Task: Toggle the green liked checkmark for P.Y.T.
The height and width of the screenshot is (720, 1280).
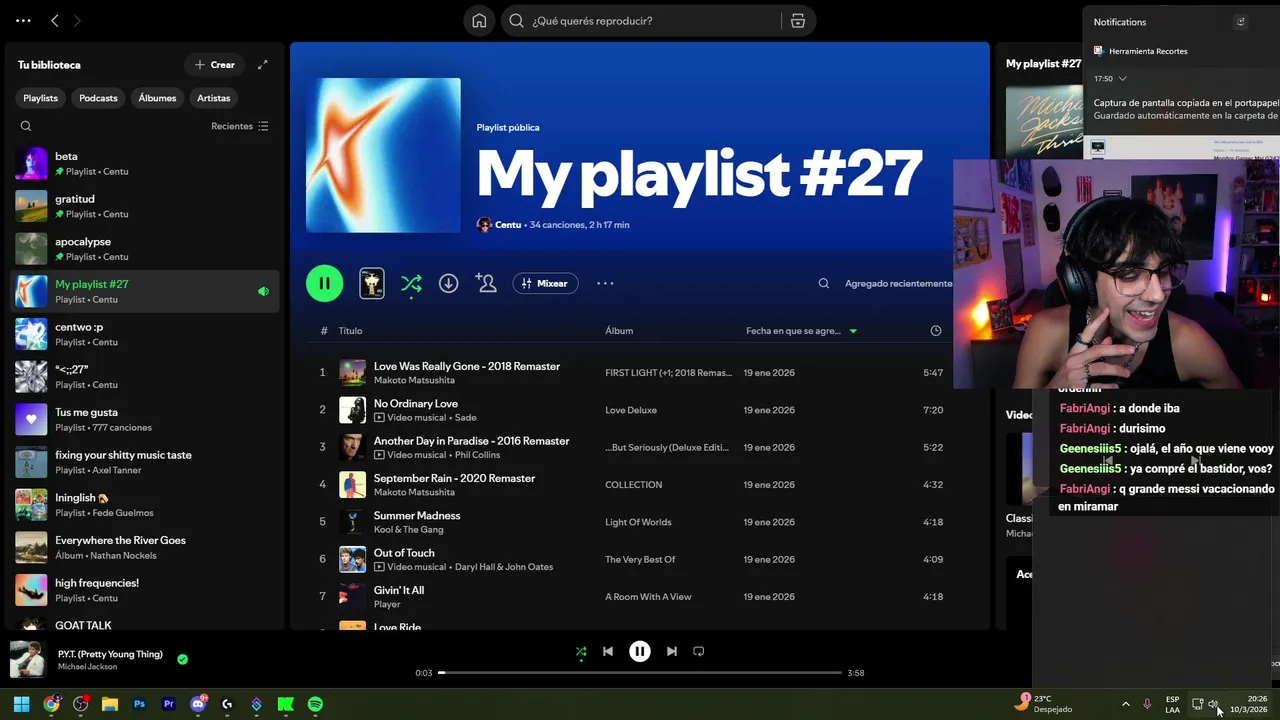Action: (182, 659)
